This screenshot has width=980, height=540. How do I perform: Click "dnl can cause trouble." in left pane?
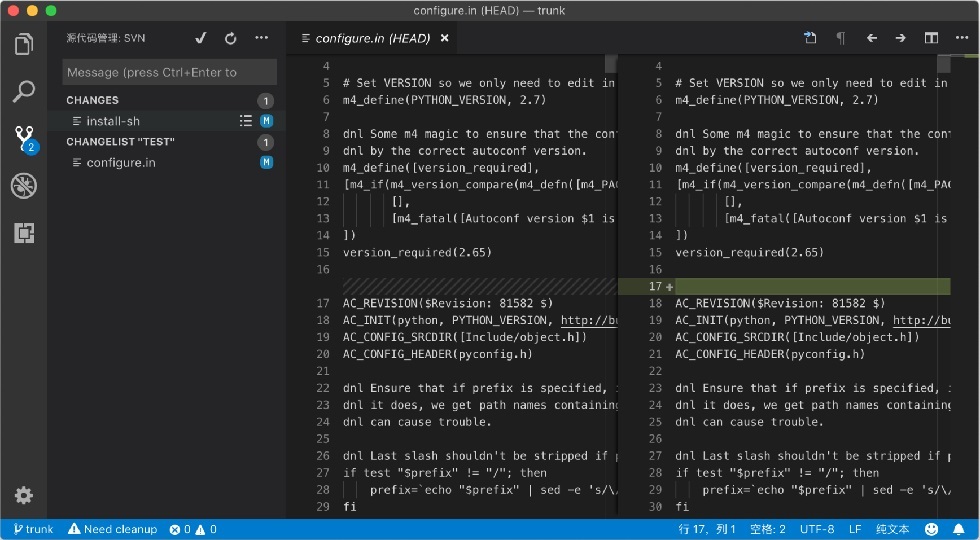pos(417,422)
